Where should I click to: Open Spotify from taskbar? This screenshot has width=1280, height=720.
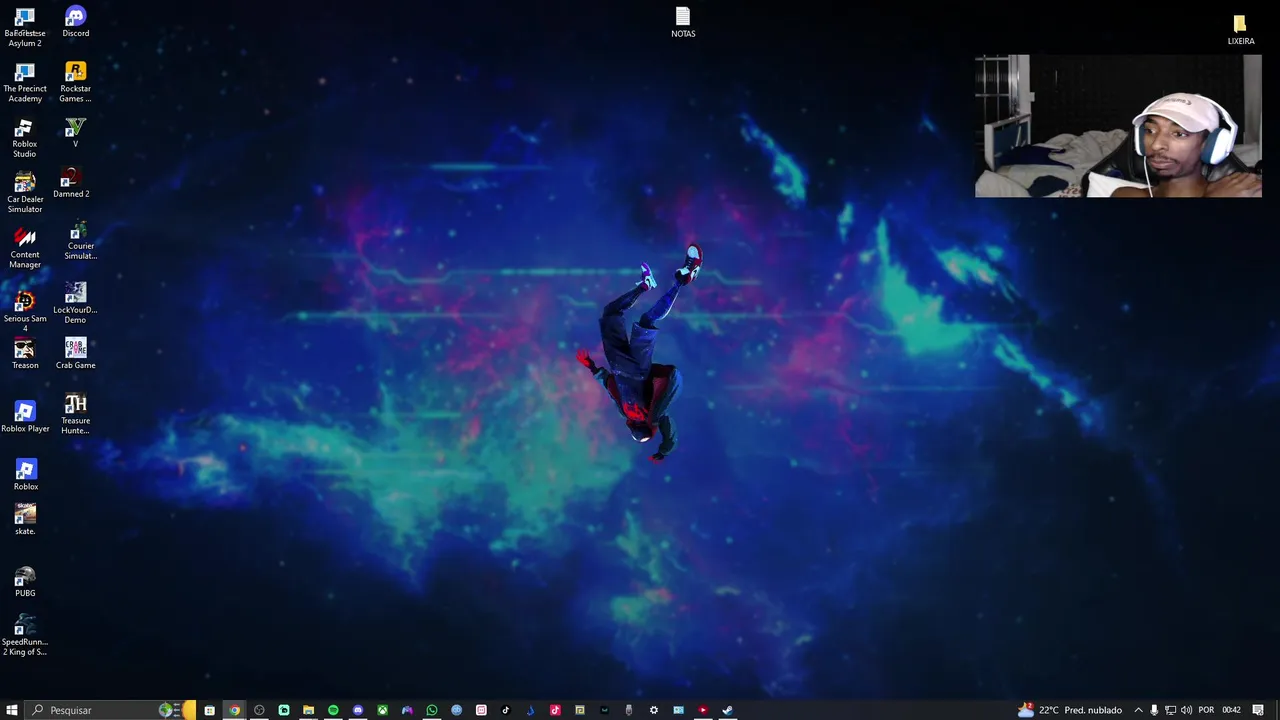pos(333,710)
